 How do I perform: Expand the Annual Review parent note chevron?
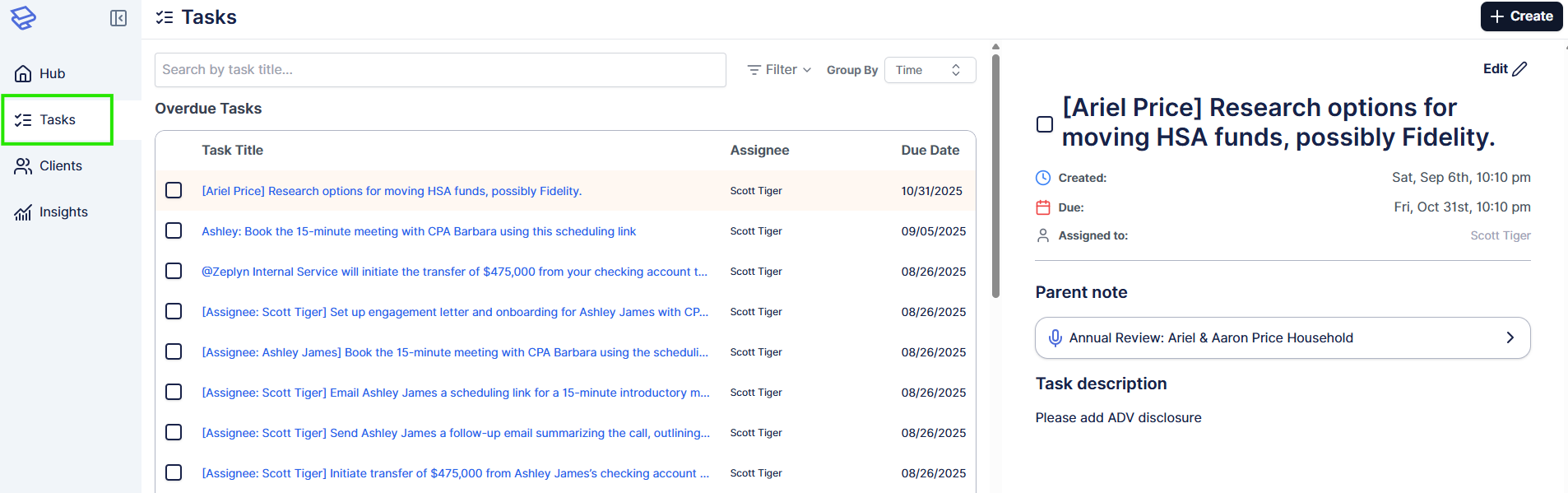click(x=1510, y=338)
